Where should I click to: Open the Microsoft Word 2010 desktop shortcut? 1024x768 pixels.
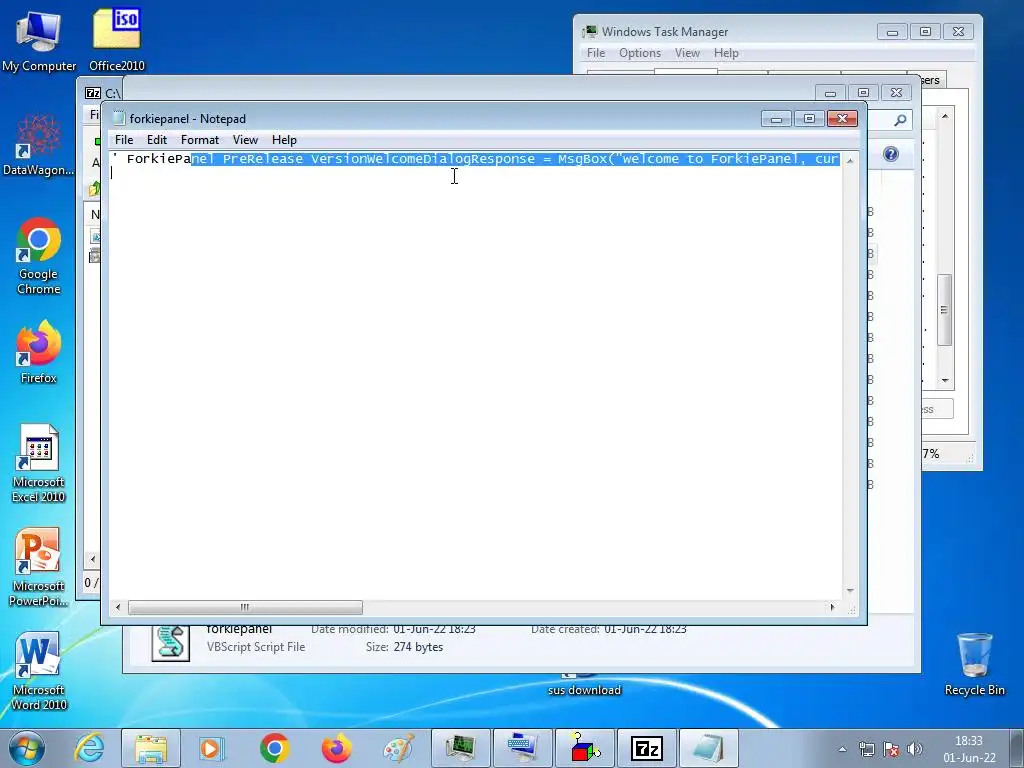[x=39, y=671]
